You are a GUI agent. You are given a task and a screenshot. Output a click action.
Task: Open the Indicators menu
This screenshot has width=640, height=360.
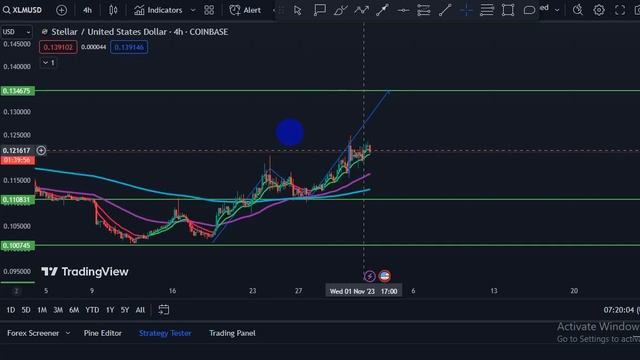pos(158,10)
